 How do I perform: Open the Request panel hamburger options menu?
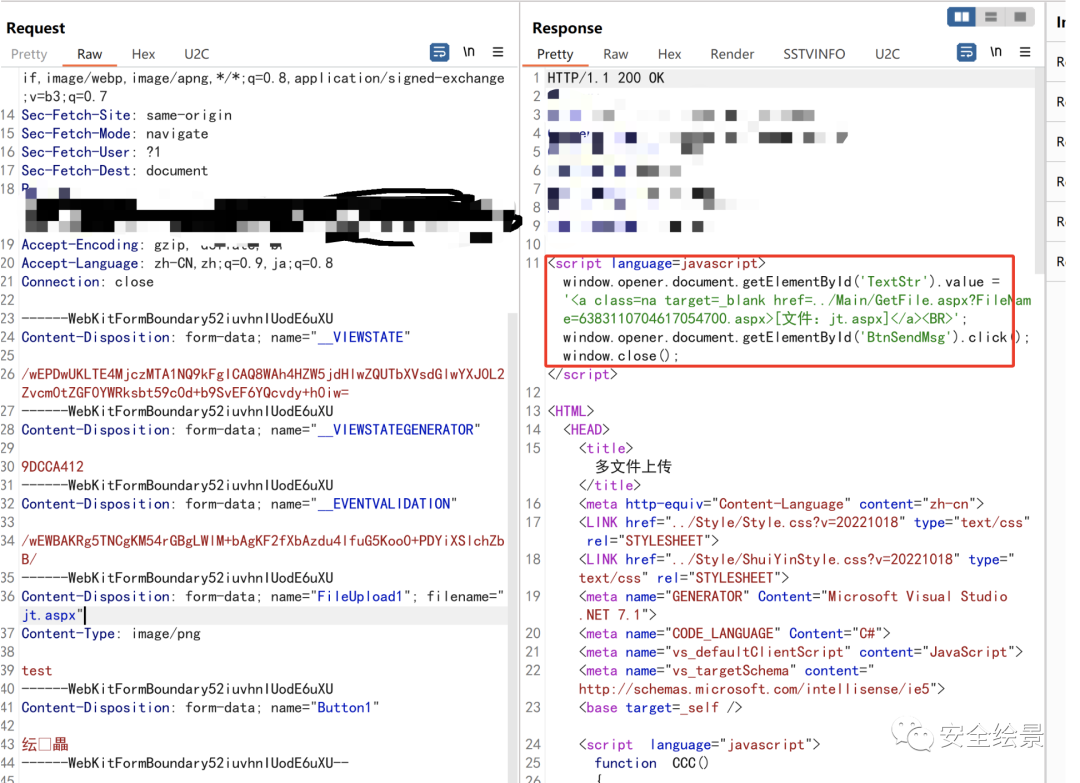(x=497, y=52)
